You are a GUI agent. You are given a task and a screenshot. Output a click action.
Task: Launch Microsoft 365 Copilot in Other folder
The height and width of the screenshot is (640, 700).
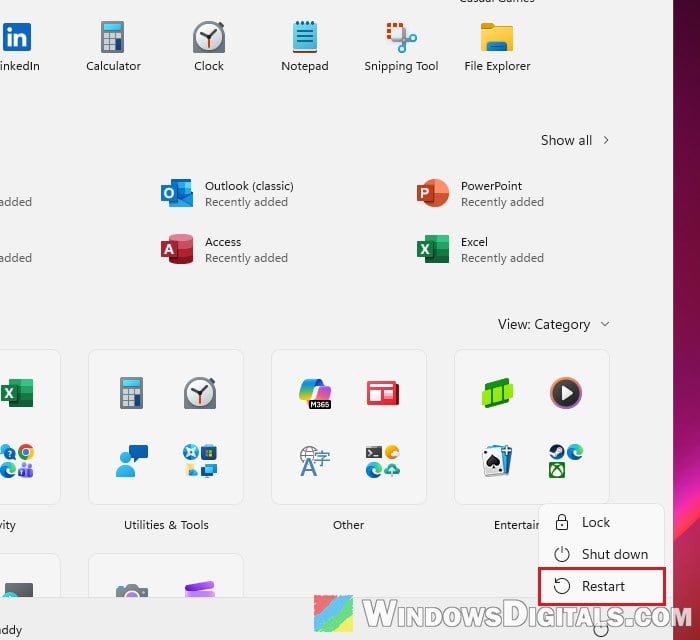point(315,393)
